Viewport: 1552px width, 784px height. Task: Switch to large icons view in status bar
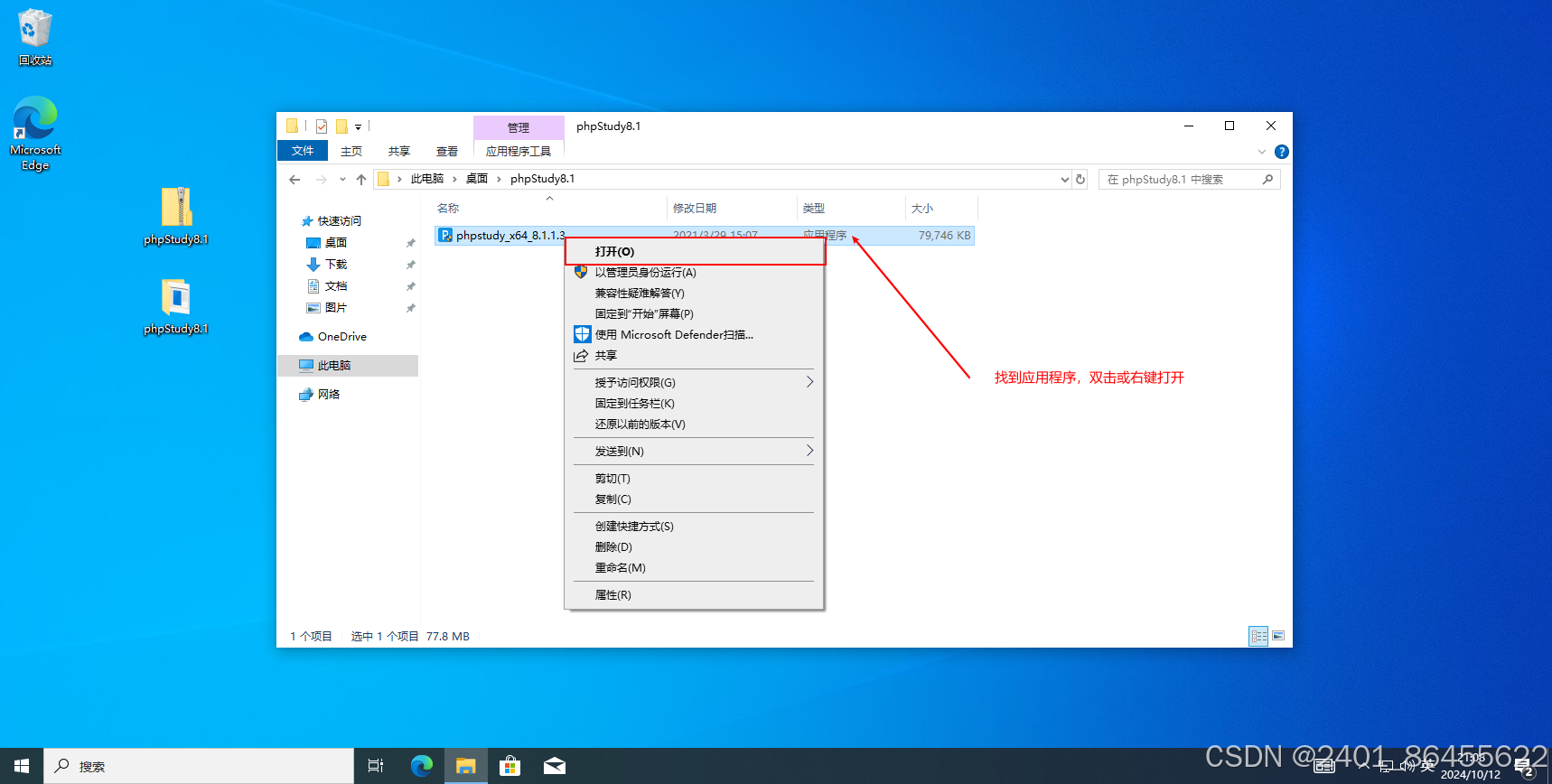pos(1278,637)
